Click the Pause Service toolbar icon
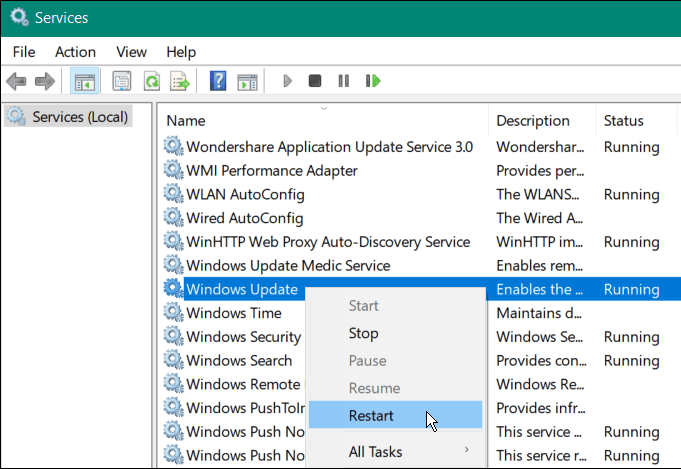This screenshot has width=681, height=469. coord(344,81)
